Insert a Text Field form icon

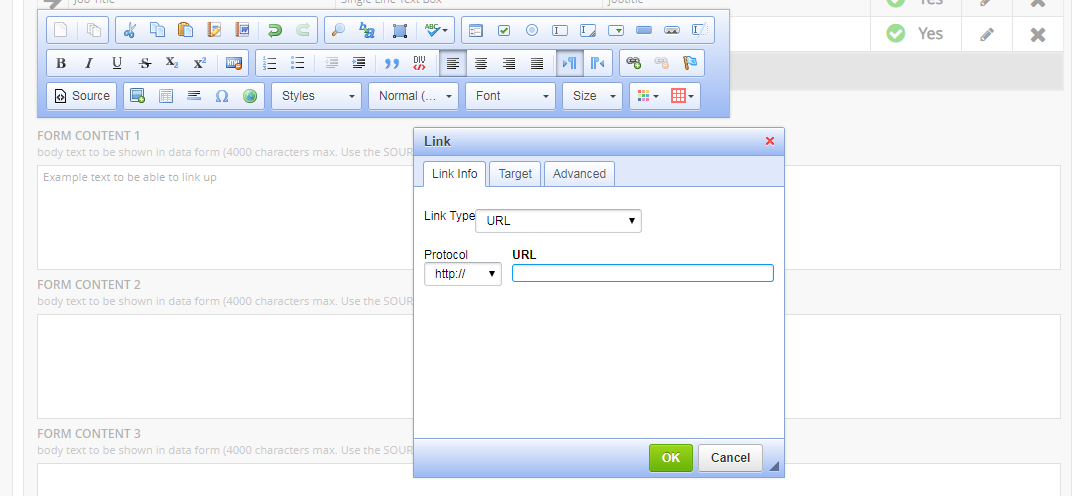tap(560, 30)
